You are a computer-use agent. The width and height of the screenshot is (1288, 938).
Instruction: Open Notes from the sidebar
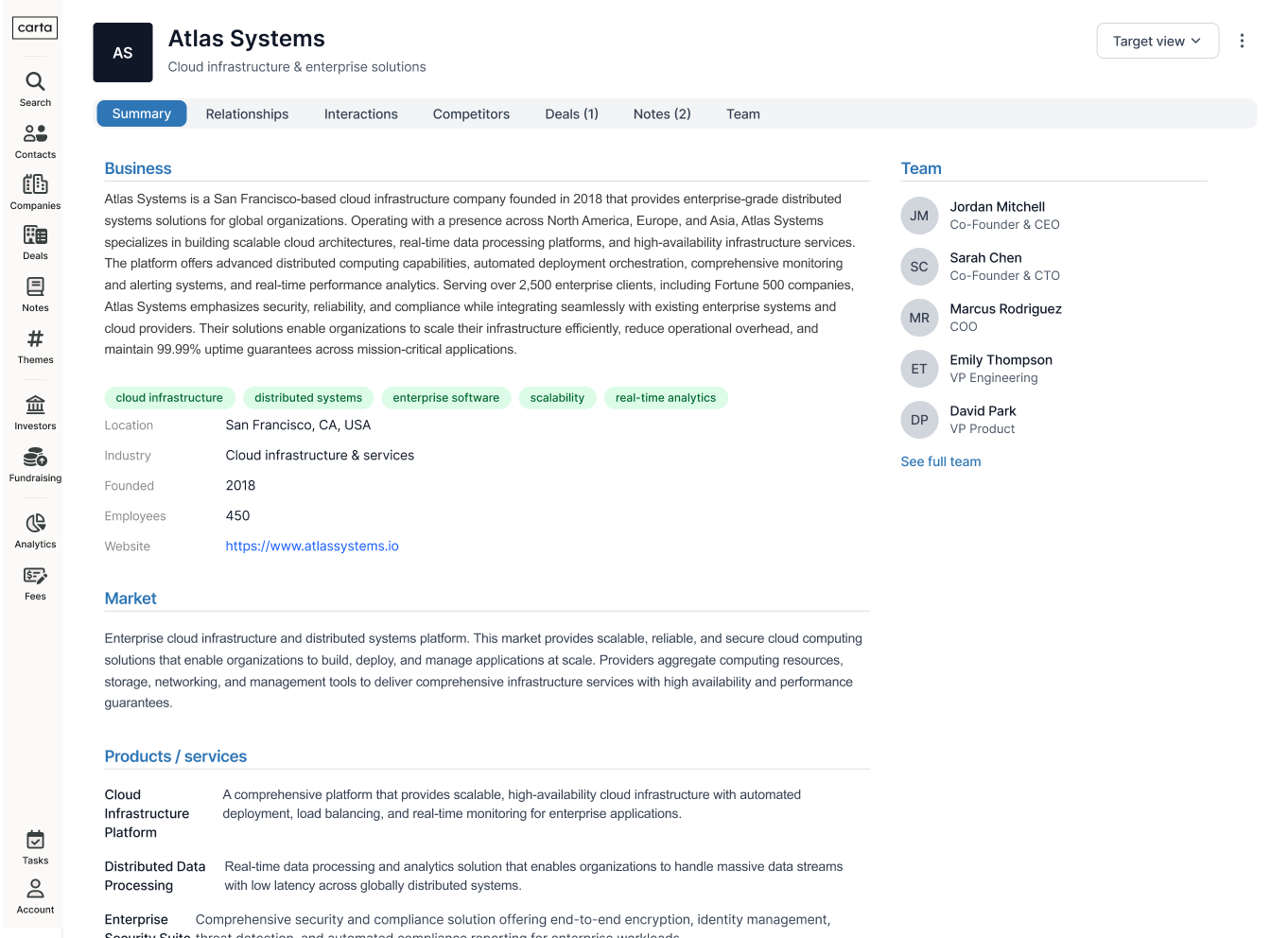click(x=34, y=293)
